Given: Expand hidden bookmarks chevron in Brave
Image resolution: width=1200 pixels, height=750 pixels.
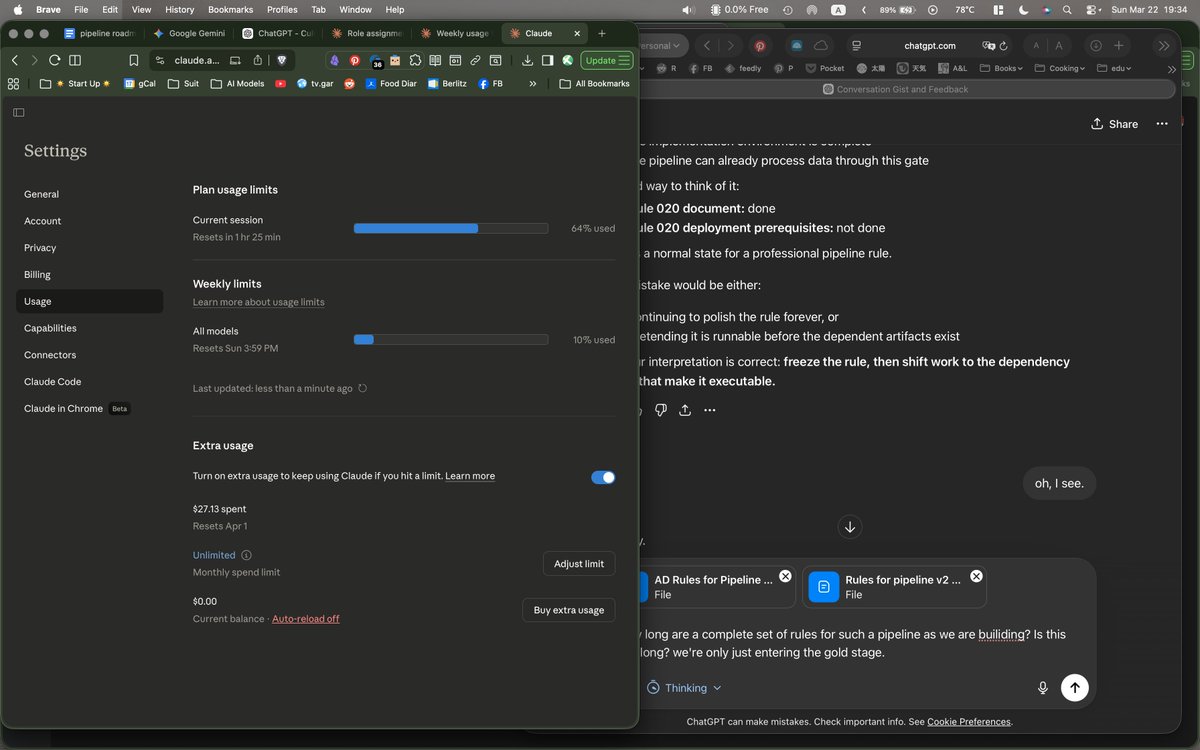Looking at the screenshot, I should pyautogui.click(x=533, y=84).
